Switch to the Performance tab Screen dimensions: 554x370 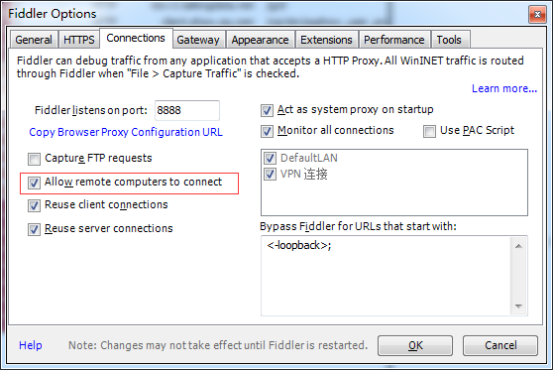pos(394,40)
